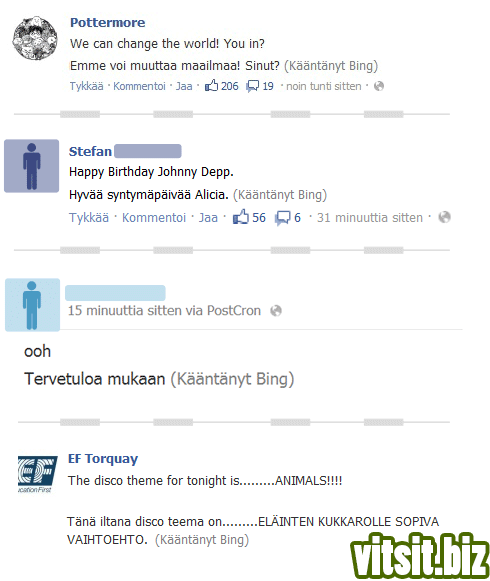The height and width of the screenshot is (581, 490).
Task: Click Tykkää on Pottermore post
Action: coord(86,86)
